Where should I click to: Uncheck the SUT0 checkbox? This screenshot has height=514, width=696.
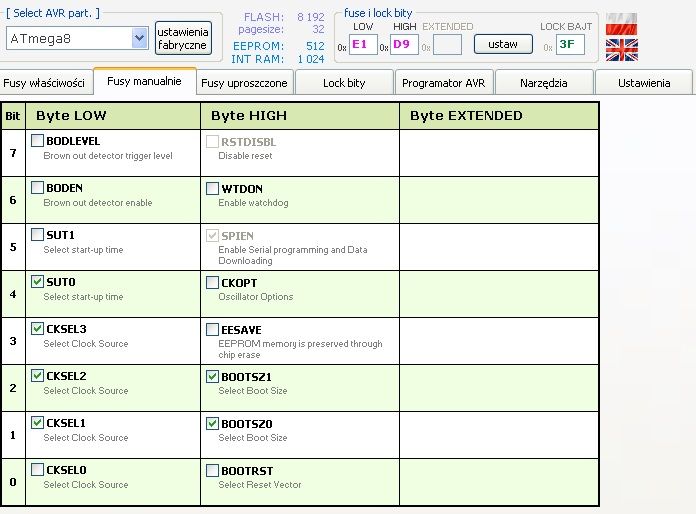tap(37, 281)
